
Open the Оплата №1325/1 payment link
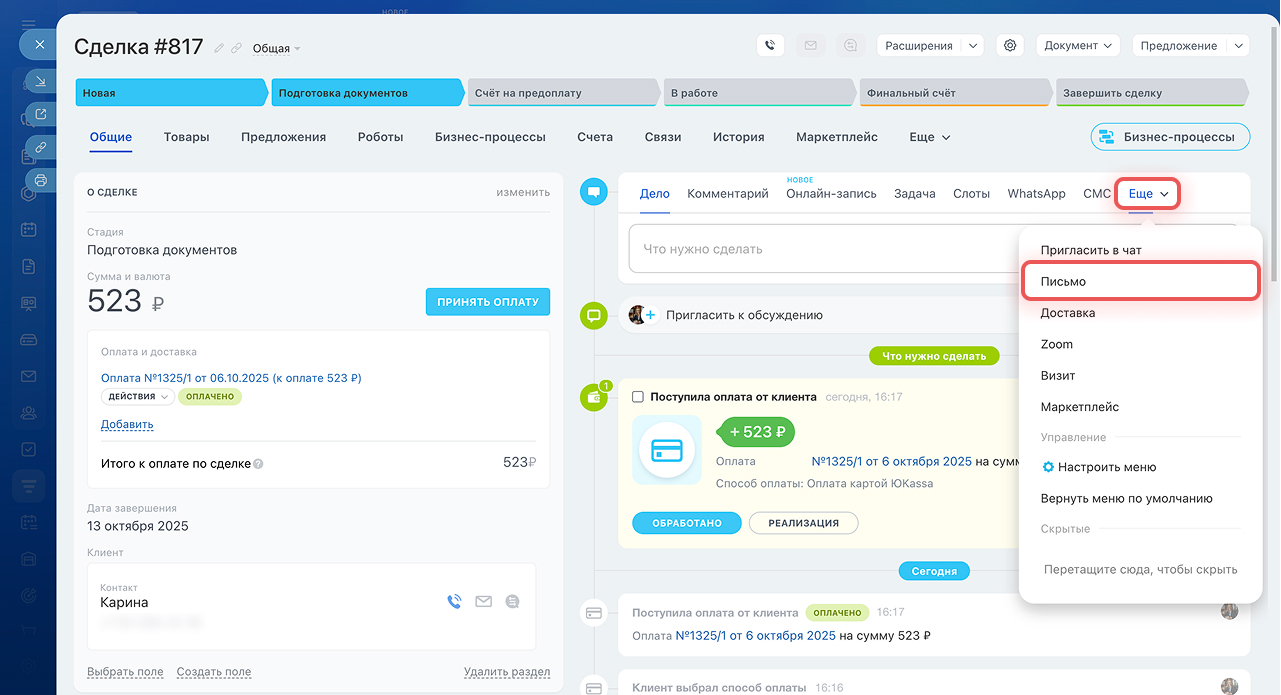(230, 378)
